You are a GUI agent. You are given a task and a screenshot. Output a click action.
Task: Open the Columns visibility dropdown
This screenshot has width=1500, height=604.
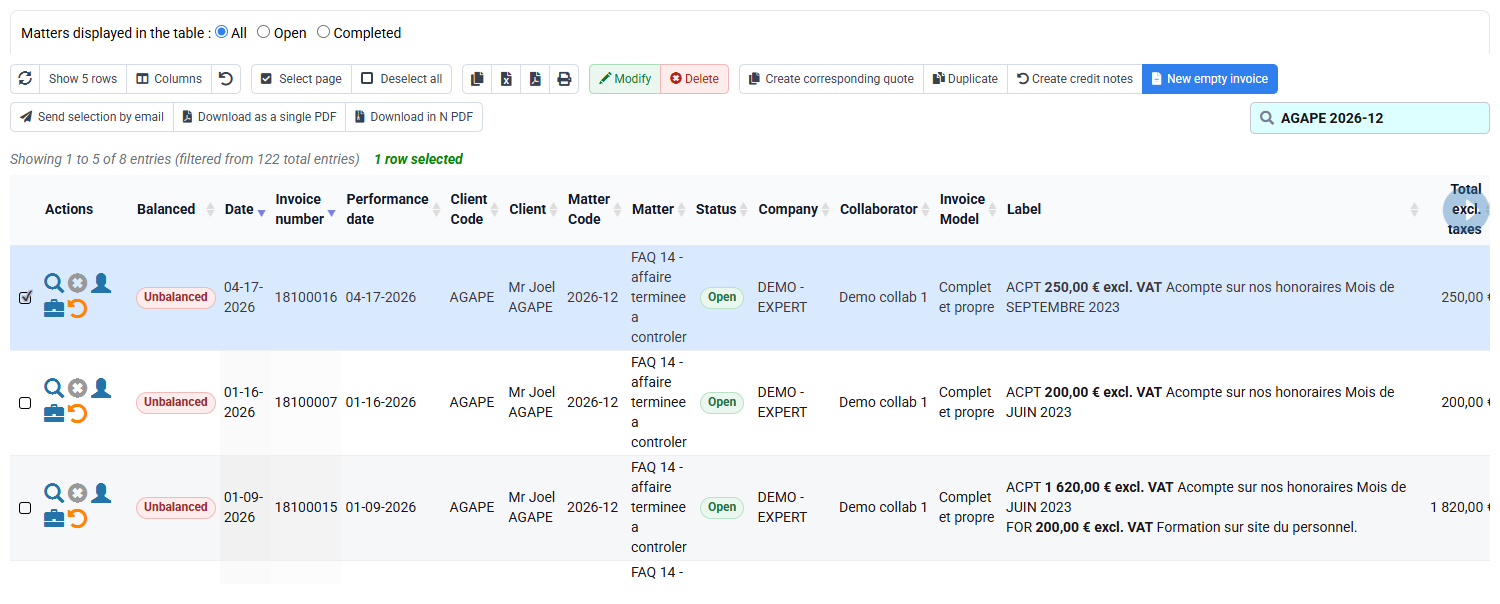pos(169,79)
